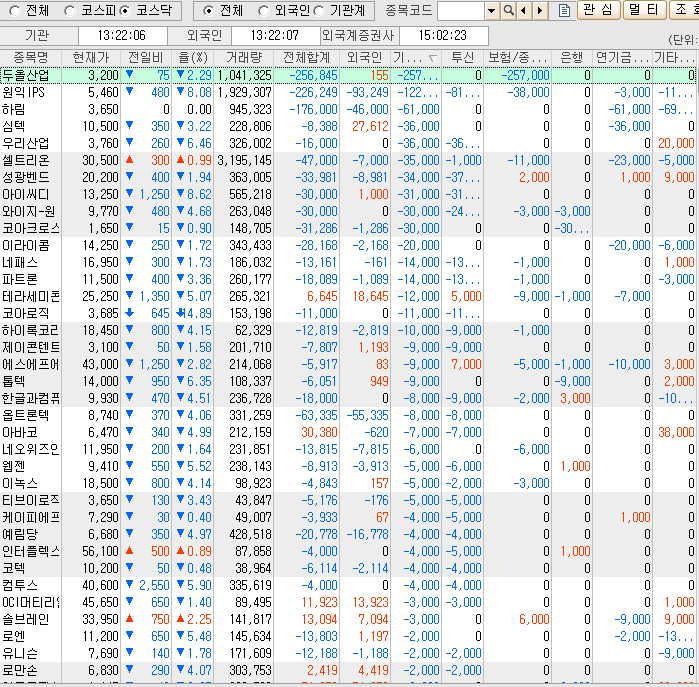Click the 조회 button
This screenshot has height=687, width=699.
(x=685, y=10)
